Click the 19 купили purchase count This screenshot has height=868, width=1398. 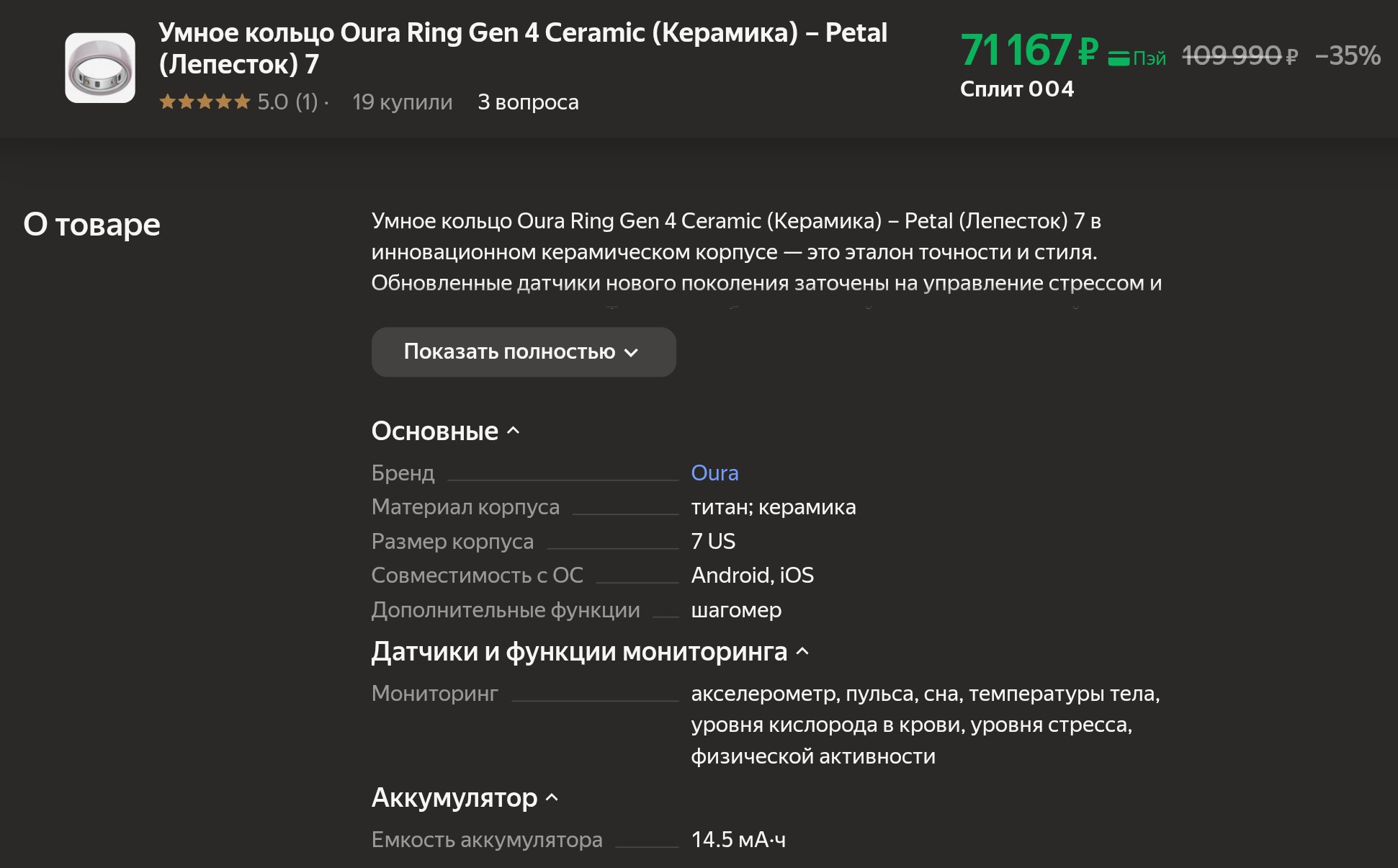pyautogui.click(x=402, y=102)
